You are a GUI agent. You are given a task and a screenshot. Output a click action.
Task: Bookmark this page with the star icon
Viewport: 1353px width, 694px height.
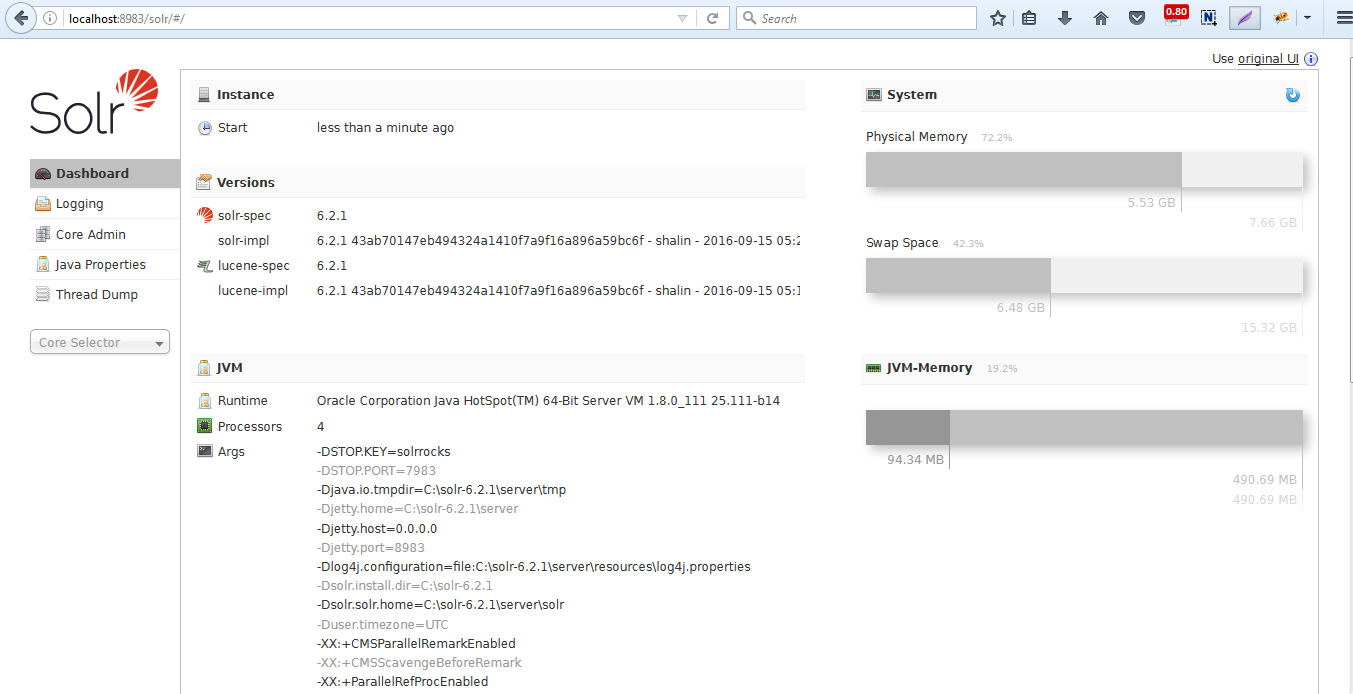997,18
